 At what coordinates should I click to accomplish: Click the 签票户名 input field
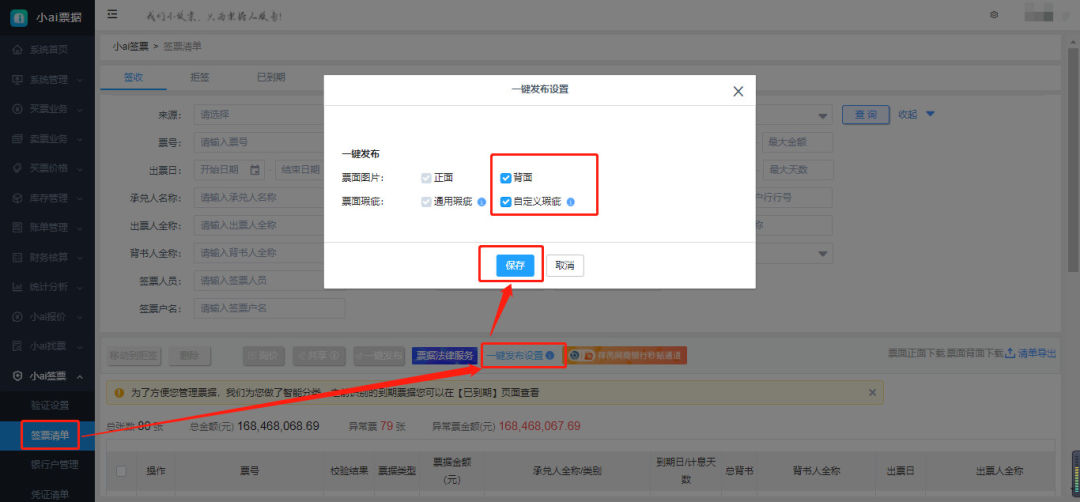click(269, 308)
